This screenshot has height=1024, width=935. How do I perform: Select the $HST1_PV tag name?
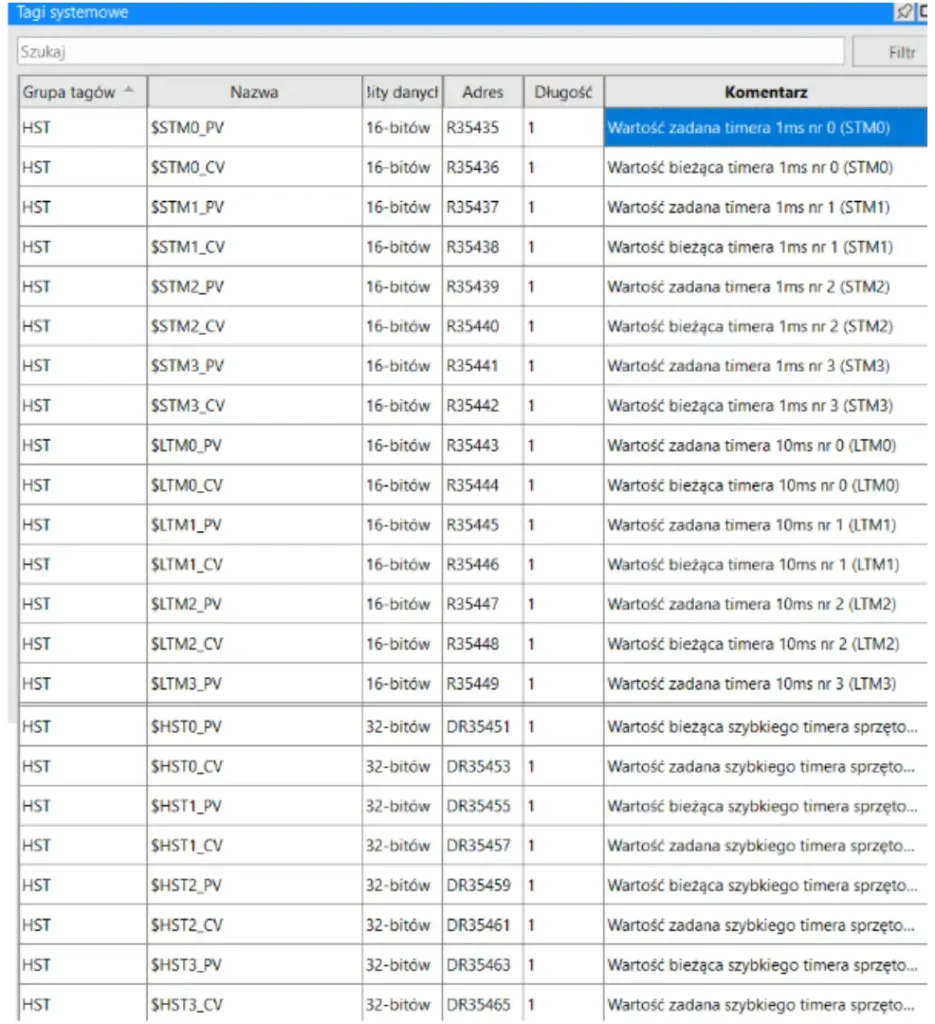click(x=186, y=806)
